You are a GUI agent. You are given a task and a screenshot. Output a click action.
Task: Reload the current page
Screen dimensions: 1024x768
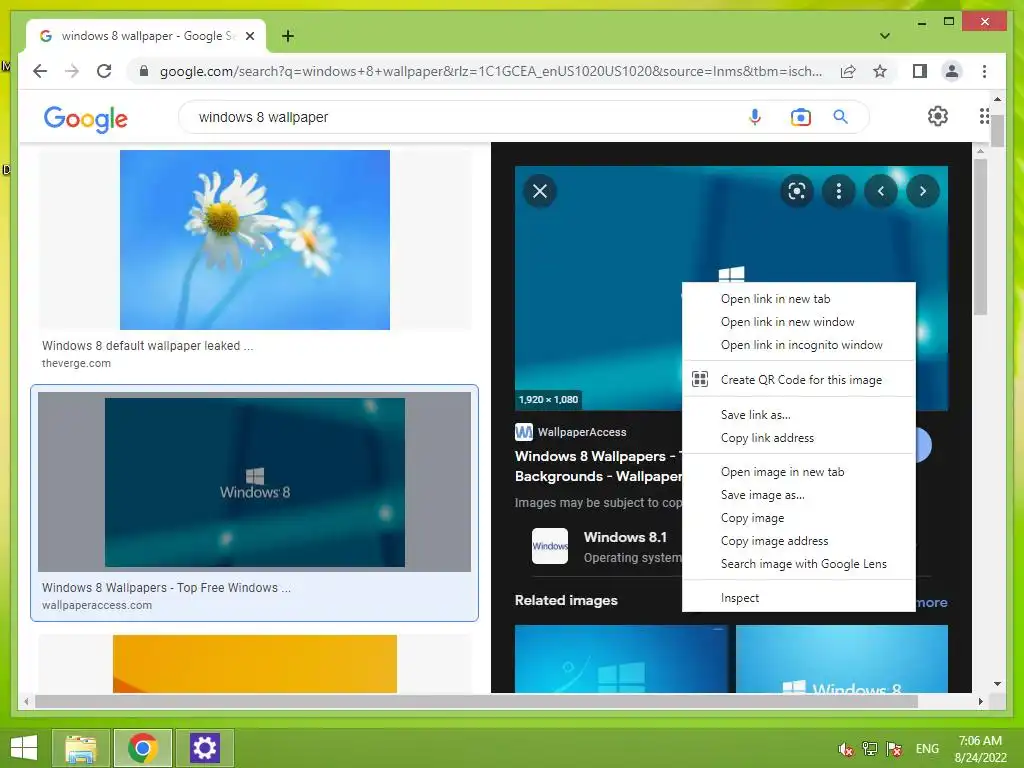[104, 71]
